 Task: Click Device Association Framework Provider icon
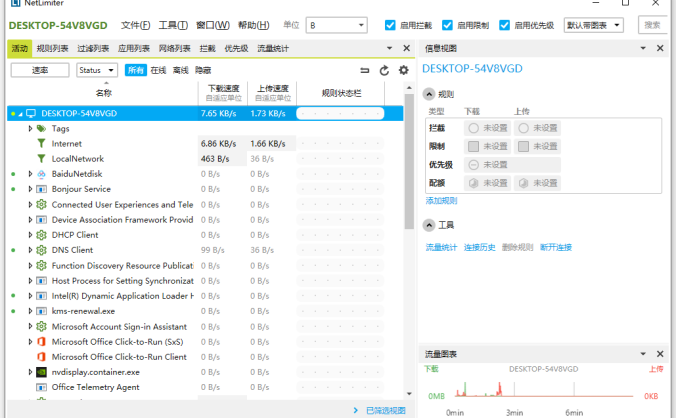[41, 220]
